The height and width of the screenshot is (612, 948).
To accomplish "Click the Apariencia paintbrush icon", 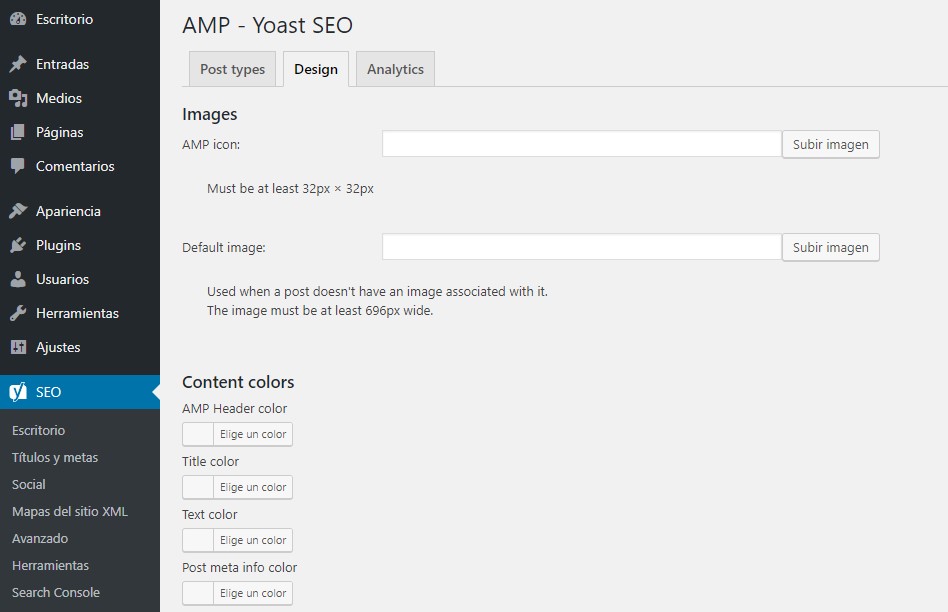I will [x=18, y=211].
